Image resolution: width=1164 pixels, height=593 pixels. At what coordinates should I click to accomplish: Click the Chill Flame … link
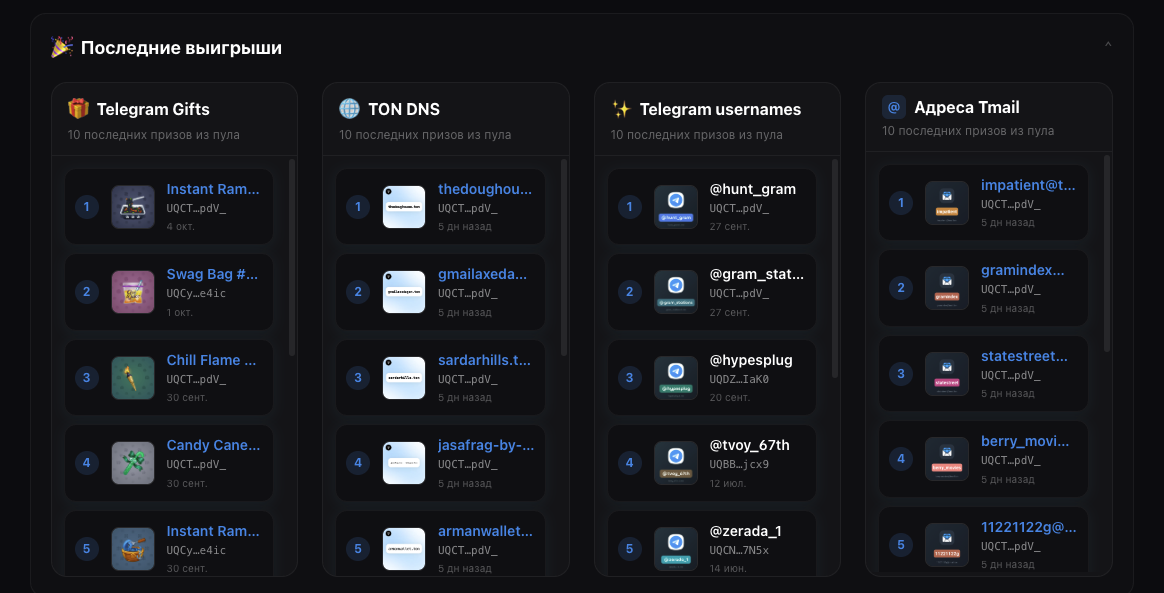coord(212,360)
